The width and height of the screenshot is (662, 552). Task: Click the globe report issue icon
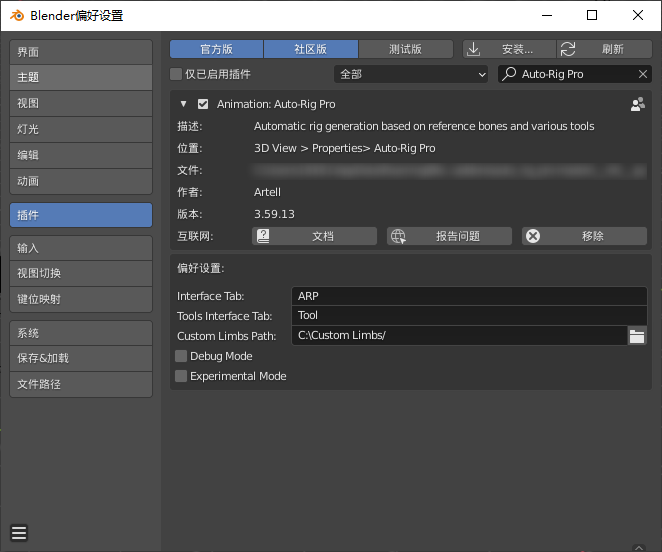point(398,236)
